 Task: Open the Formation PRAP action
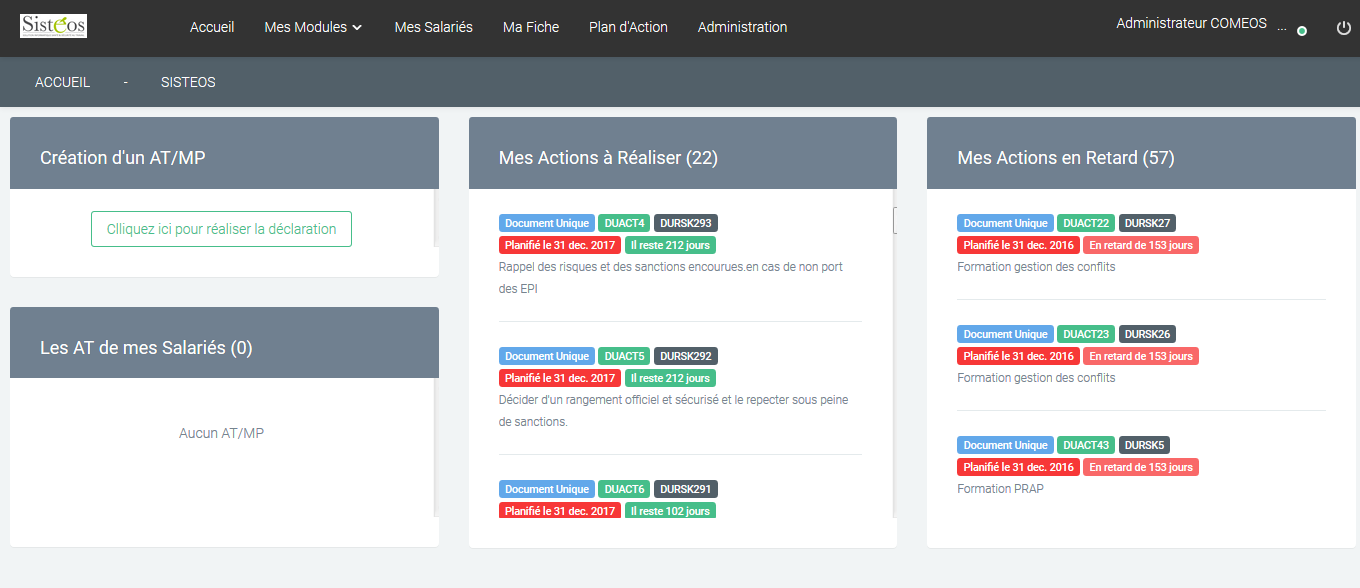[1000, 489]
